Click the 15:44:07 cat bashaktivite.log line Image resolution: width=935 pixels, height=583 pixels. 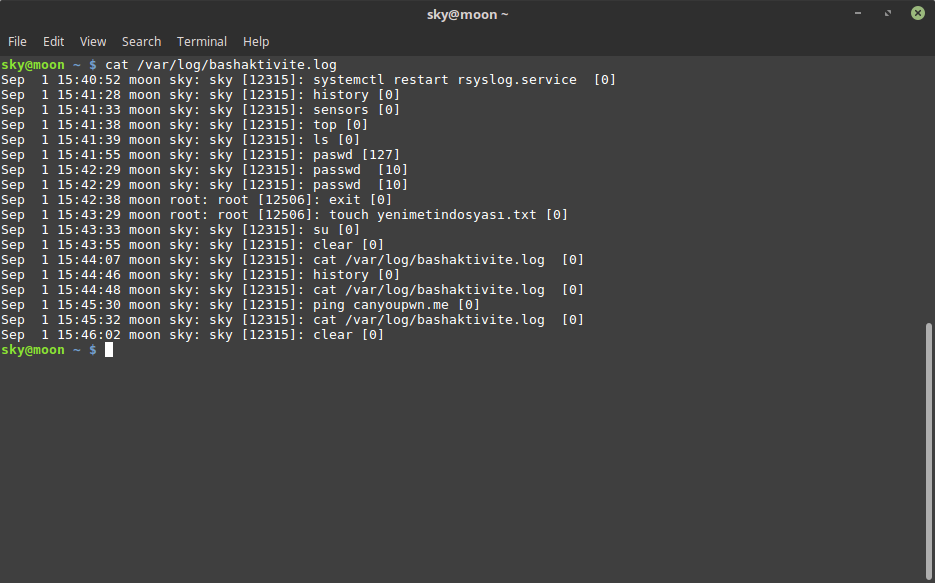click(x=292, y=260)
